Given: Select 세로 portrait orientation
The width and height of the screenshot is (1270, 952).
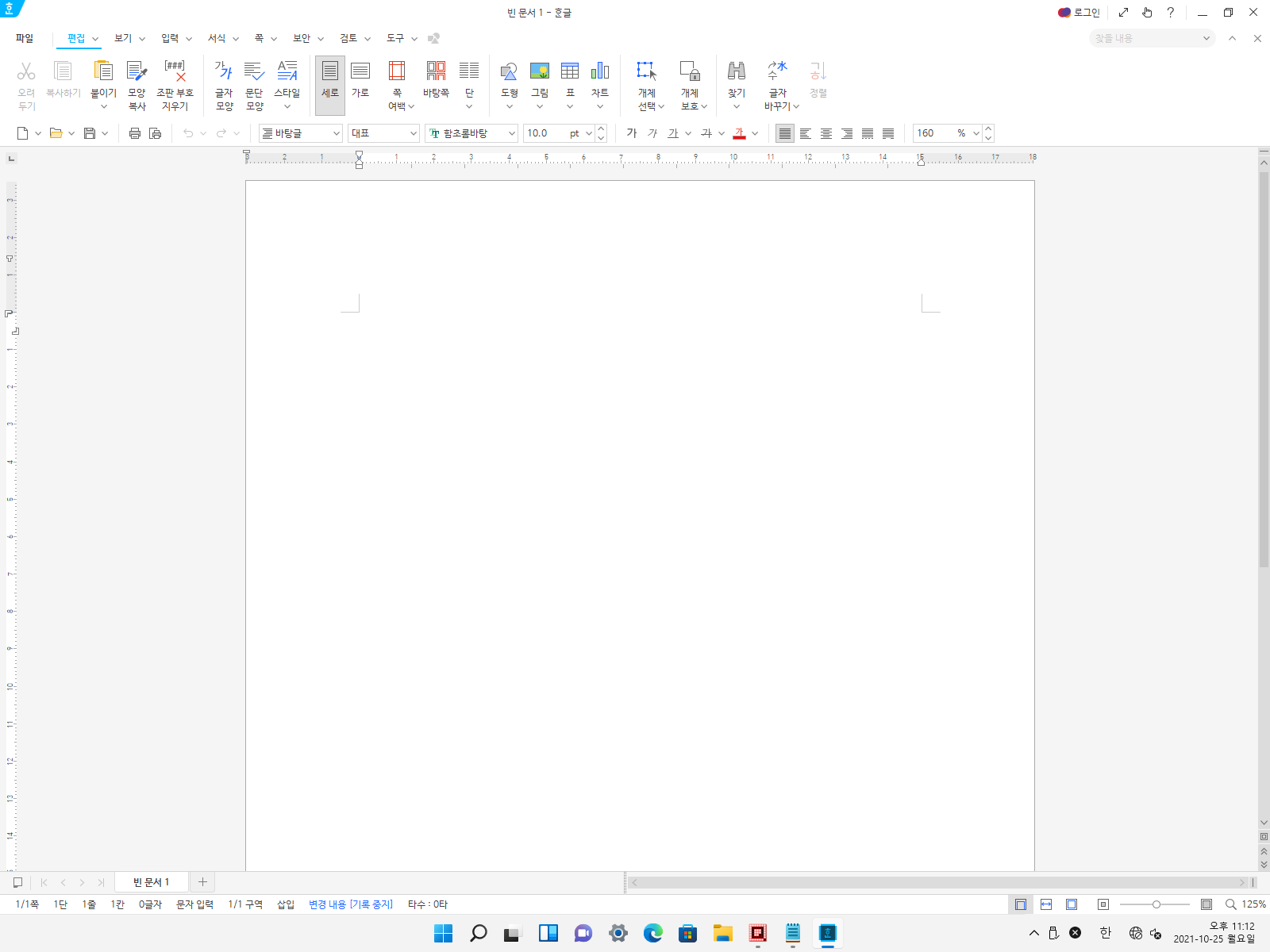Looking at the screenshot, I should [x=330, y=85].
